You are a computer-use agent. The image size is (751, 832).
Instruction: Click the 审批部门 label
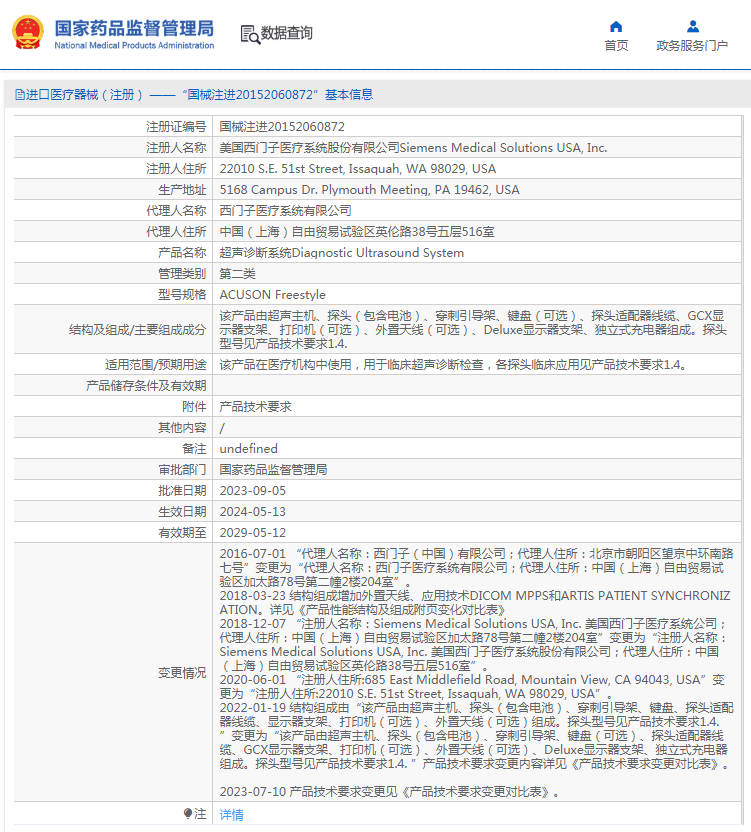coord(182,470)
